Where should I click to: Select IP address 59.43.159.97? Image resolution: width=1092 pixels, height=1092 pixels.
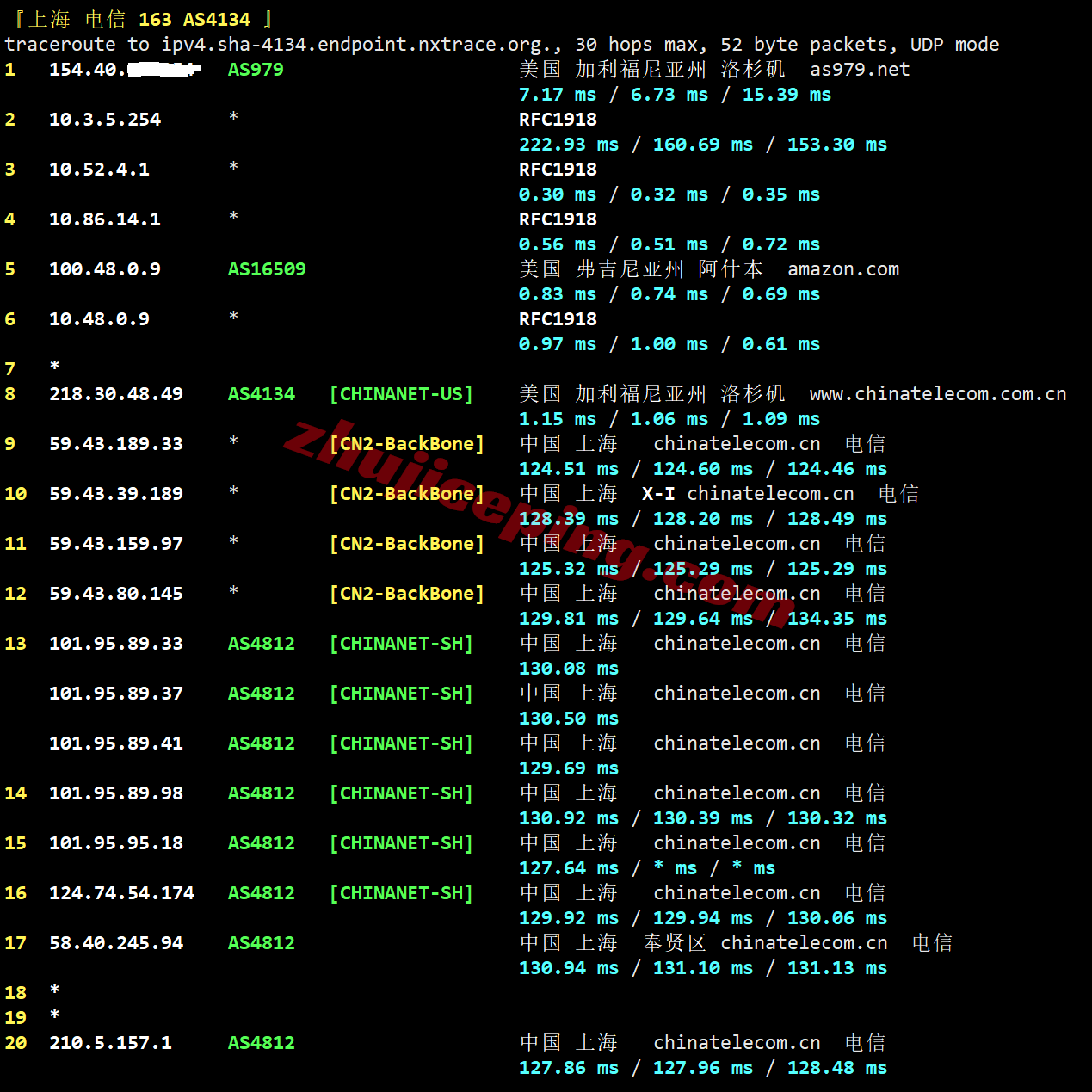(116, 544)
